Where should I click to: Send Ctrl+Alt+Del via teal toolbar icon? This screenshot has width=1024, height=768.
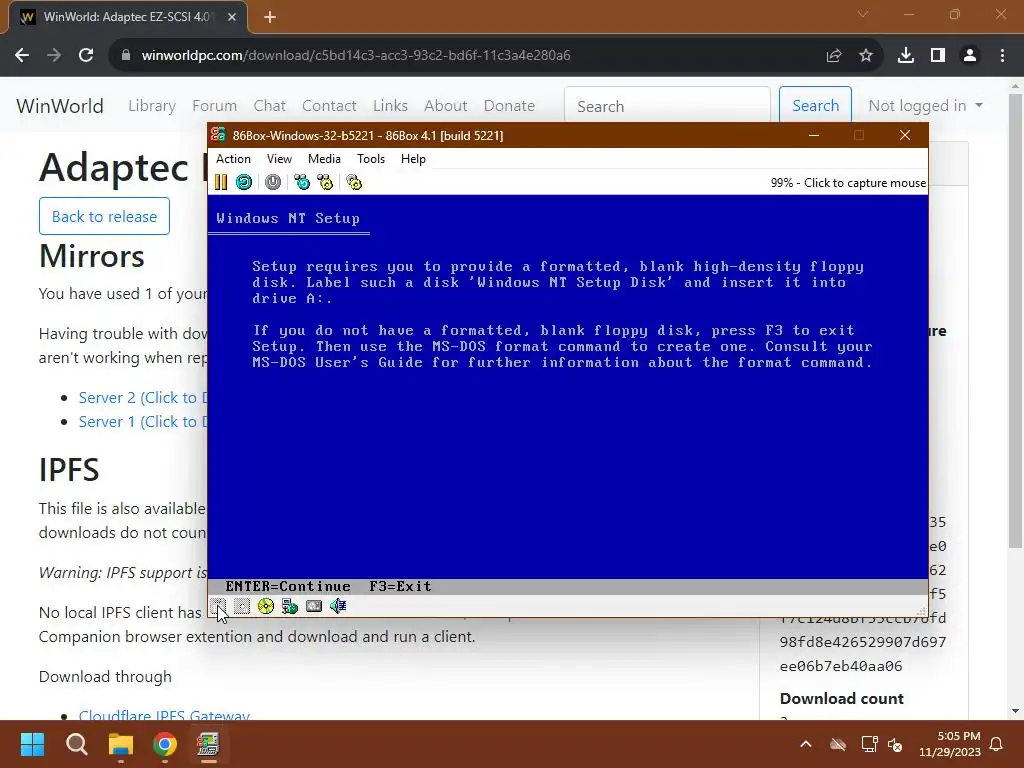click(x=302, y=182)
